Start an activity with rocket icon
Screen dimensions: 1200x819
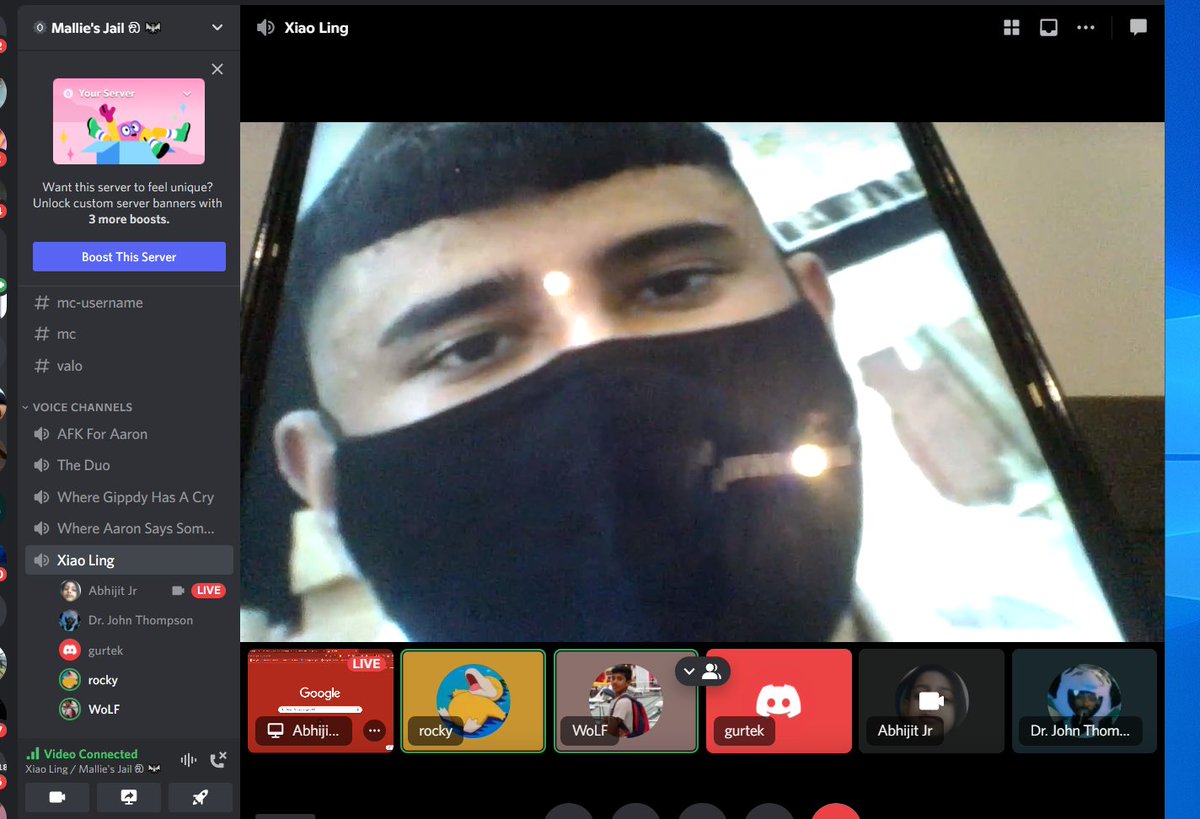point(200,797)
